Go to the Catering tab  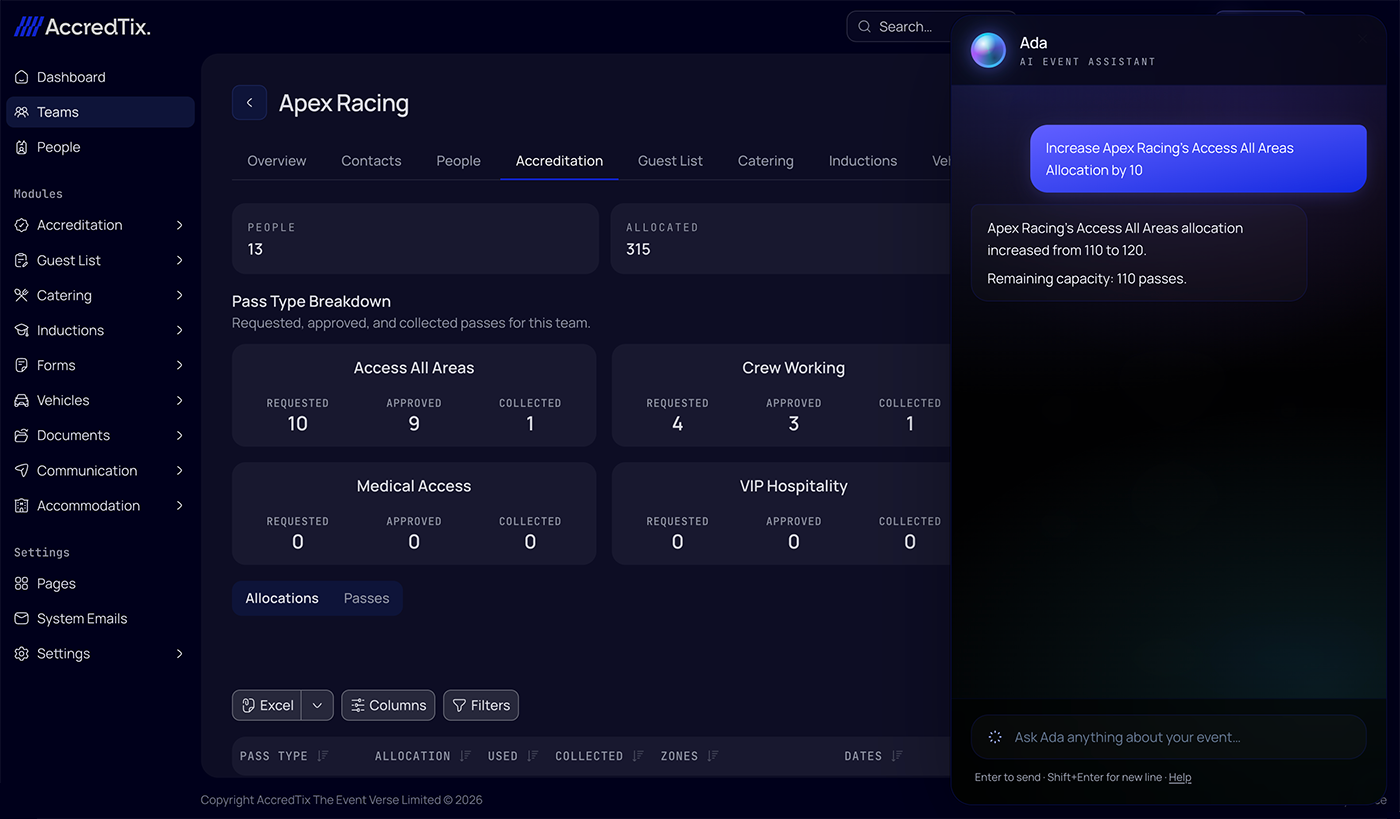point(766,161)
